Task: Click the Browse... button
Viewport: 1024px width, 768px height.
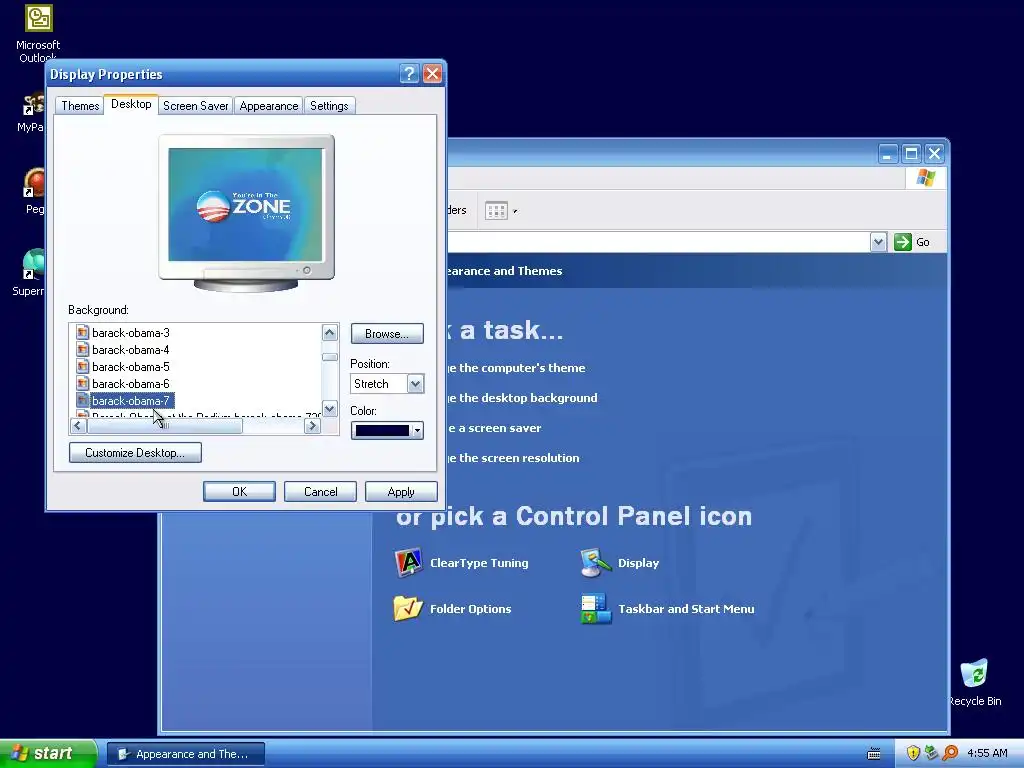Action: (x=387, y=334)
